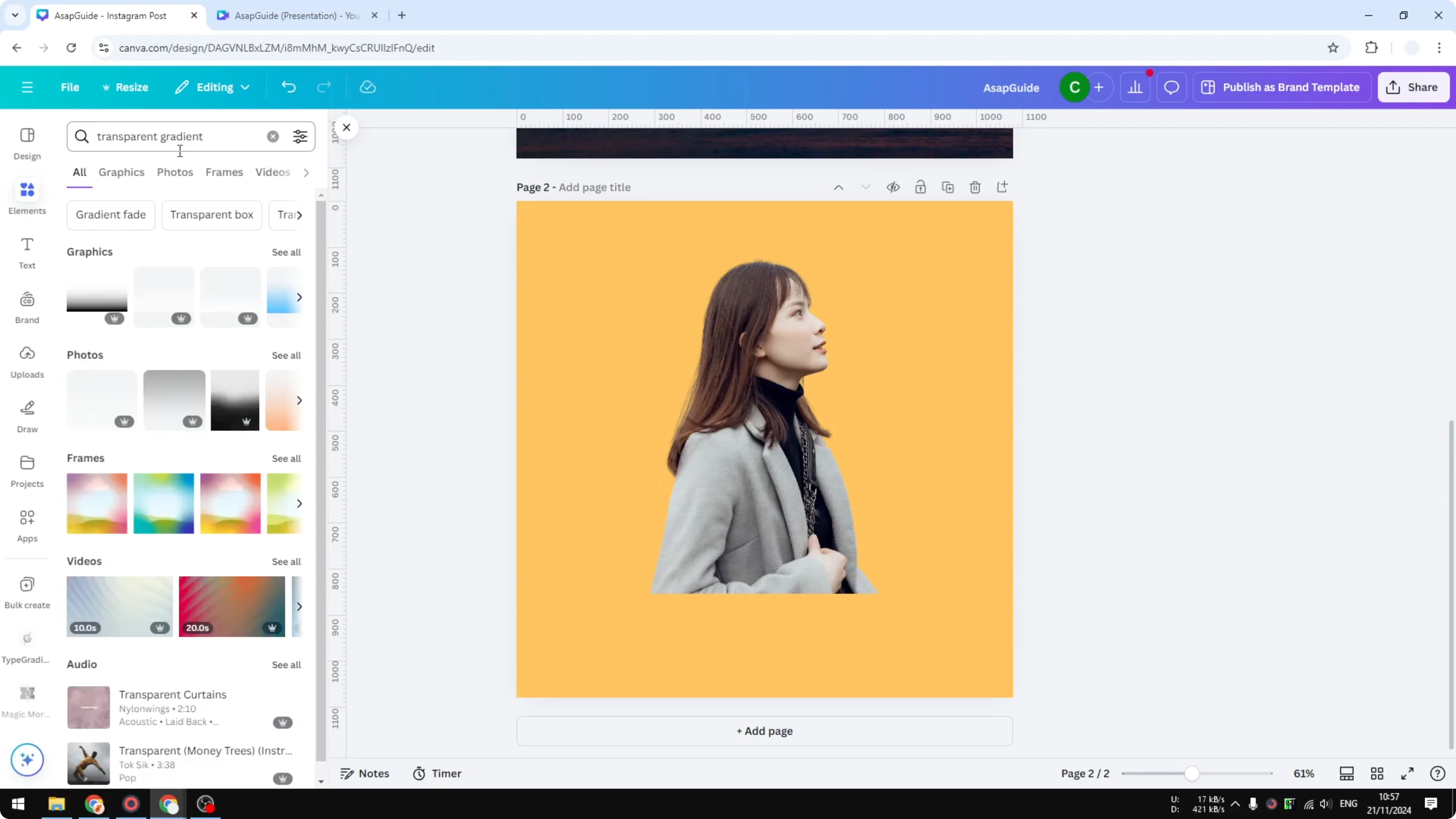Open the Notes panel
Screen dimensions: 1456x819
click(x=364, y=773)
